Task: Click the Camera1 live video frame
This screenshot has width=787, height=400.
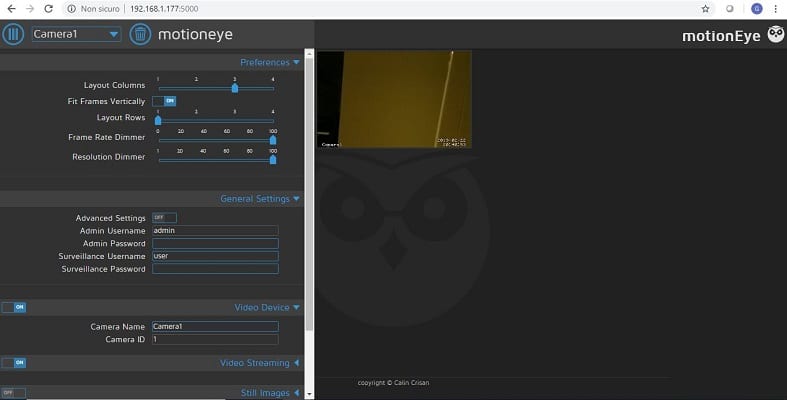Action: click(394, 99)
